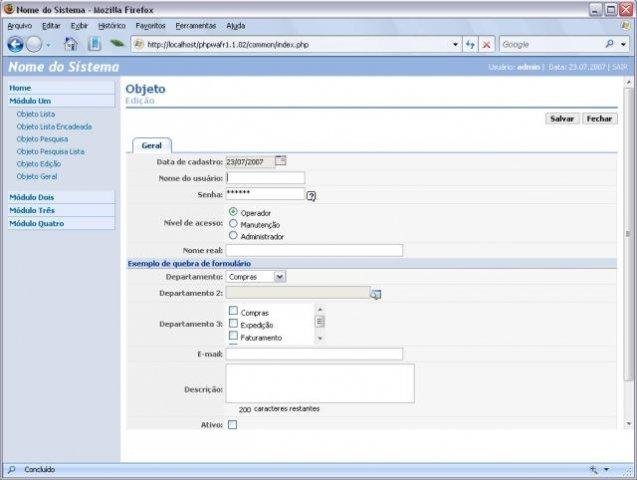
Task: Click the browser URL address field
Action: [297, 45]
